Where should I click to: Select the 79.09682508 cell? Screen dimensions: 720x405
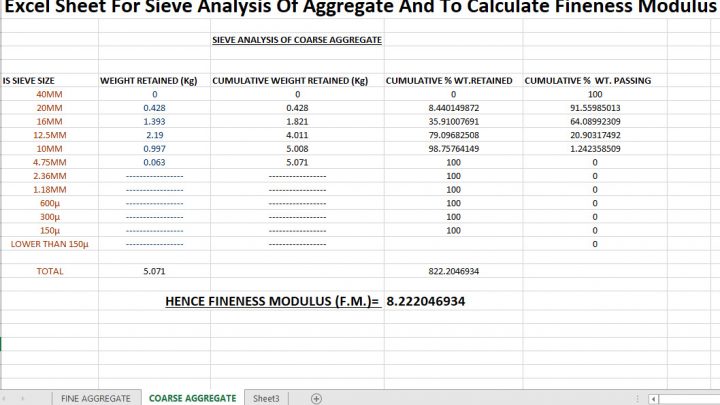pyautogui.click(x=454, y=135)
